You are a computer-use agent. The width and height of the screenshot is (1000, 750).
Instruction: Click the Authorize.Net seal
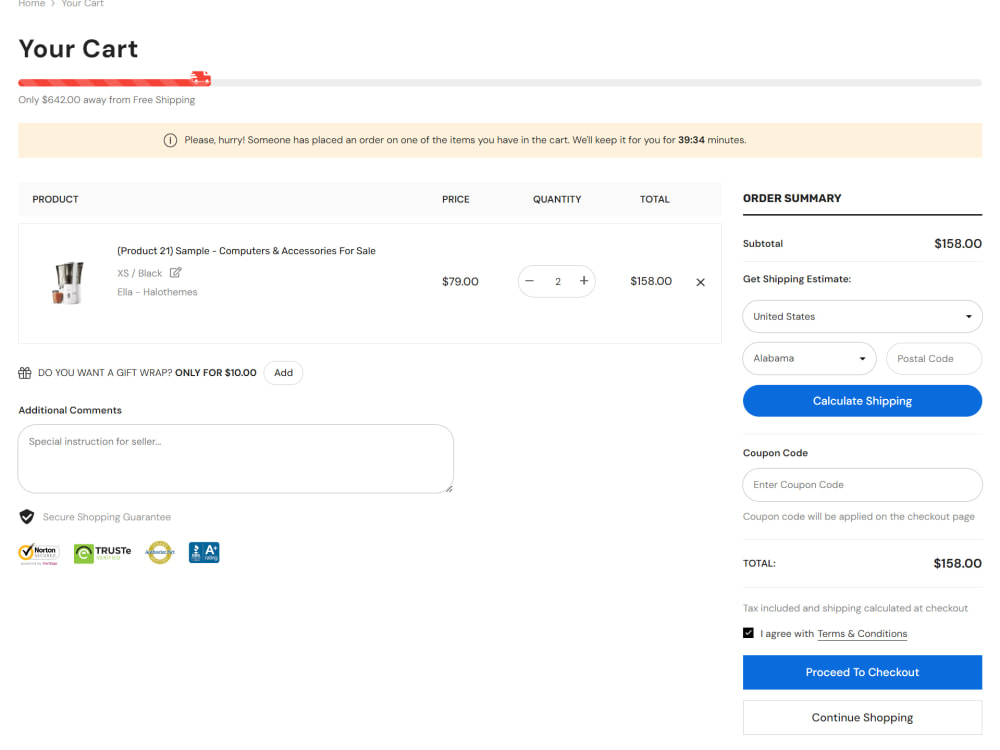point(159,552)
